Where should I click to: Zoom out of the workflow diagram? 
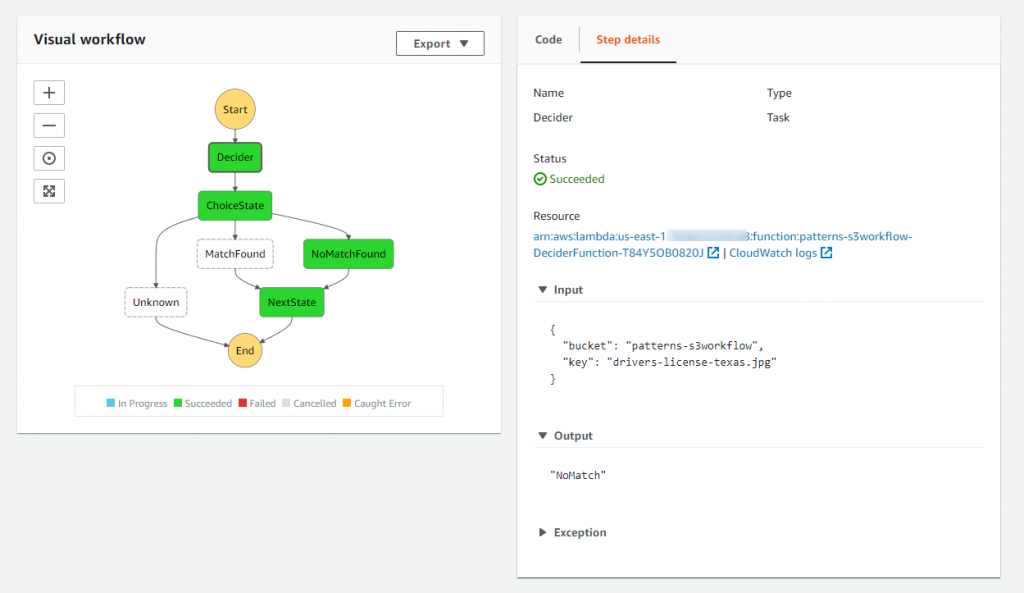tap(48, 125)
